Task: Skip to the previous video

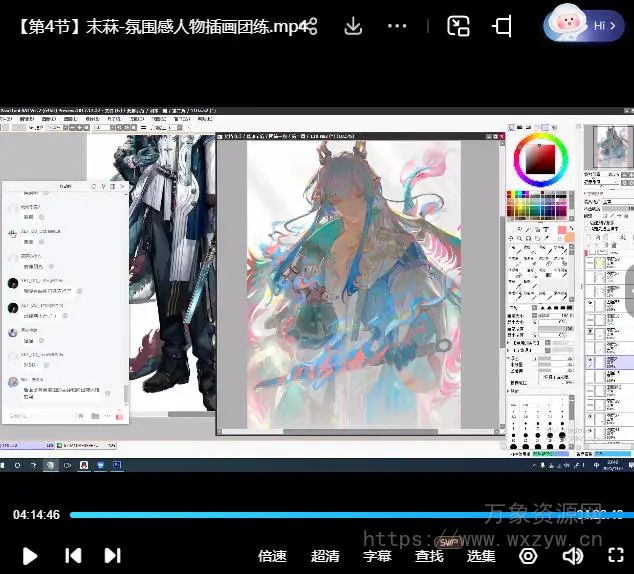Action: [73, 555]
